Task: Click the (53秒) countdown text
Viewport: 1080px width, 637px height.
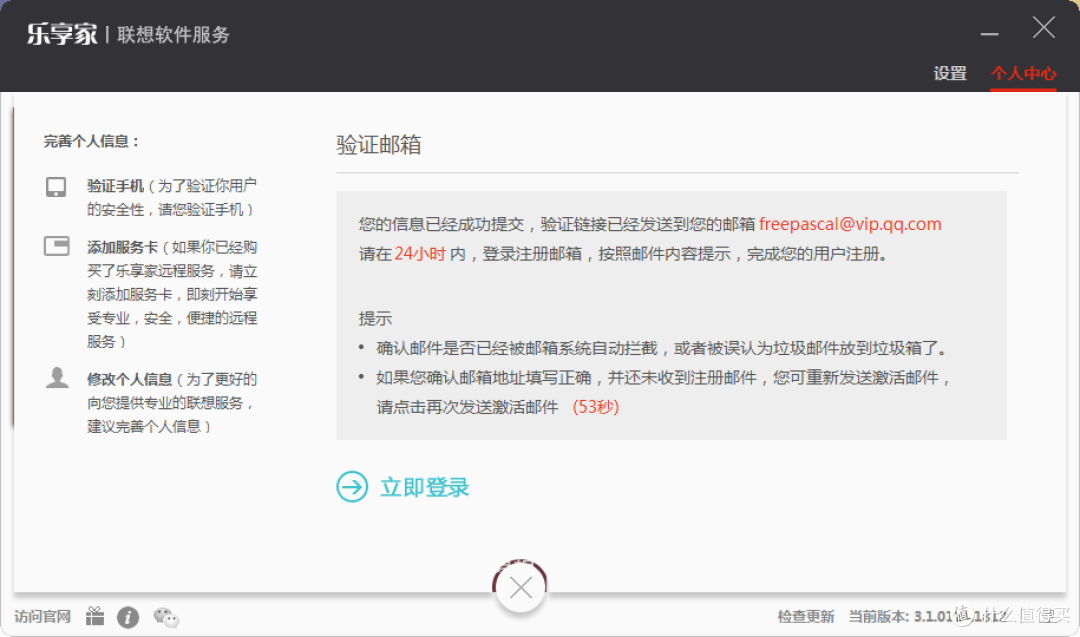Action: [596, 407]
